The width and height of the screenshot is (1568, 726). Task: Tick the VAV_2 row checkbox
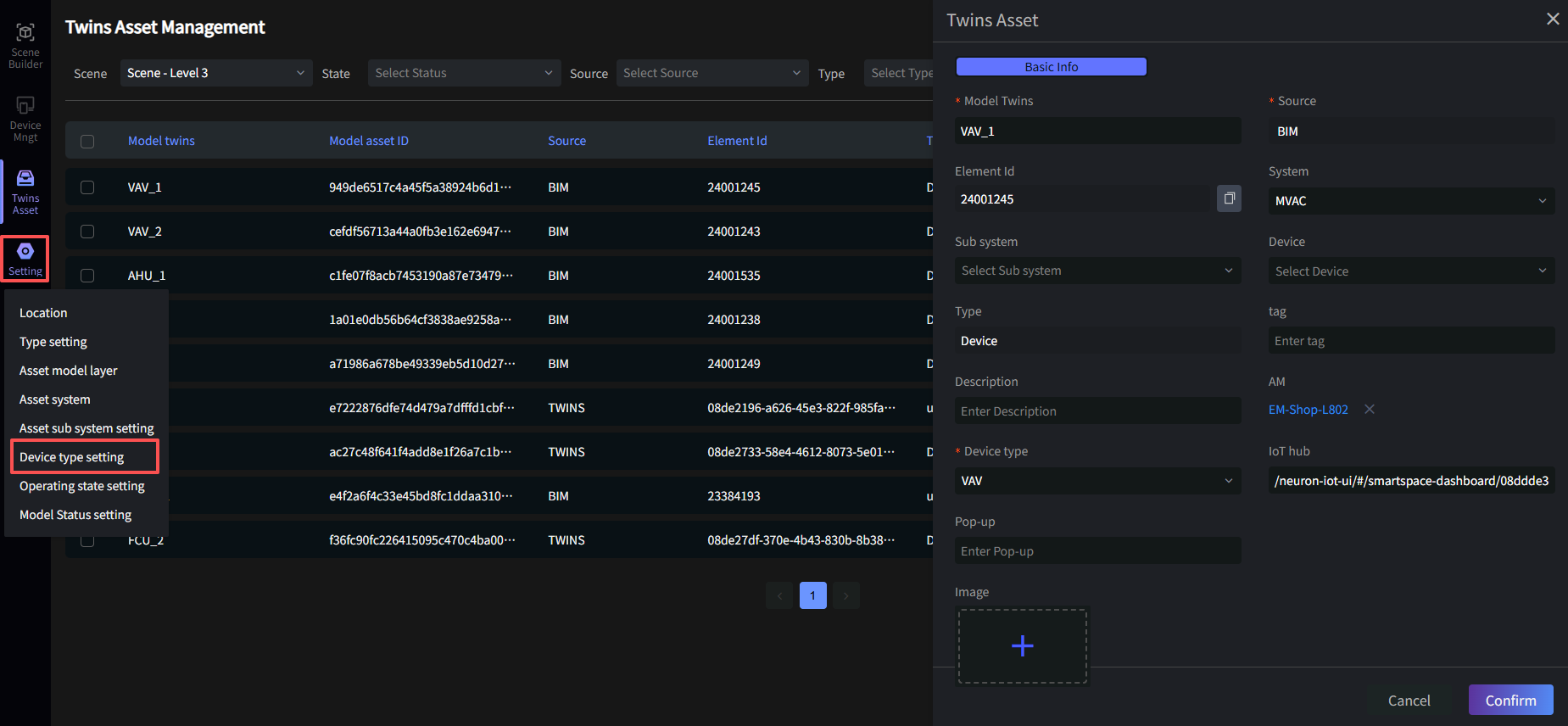pyautogui.click(x=87, y=232)
